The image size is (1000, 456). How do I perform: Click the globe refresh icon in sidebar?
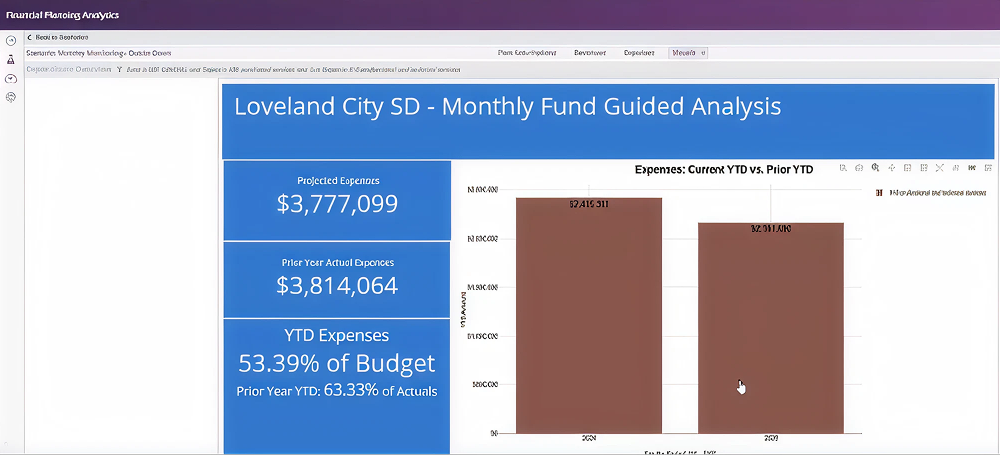coord(11,97)
